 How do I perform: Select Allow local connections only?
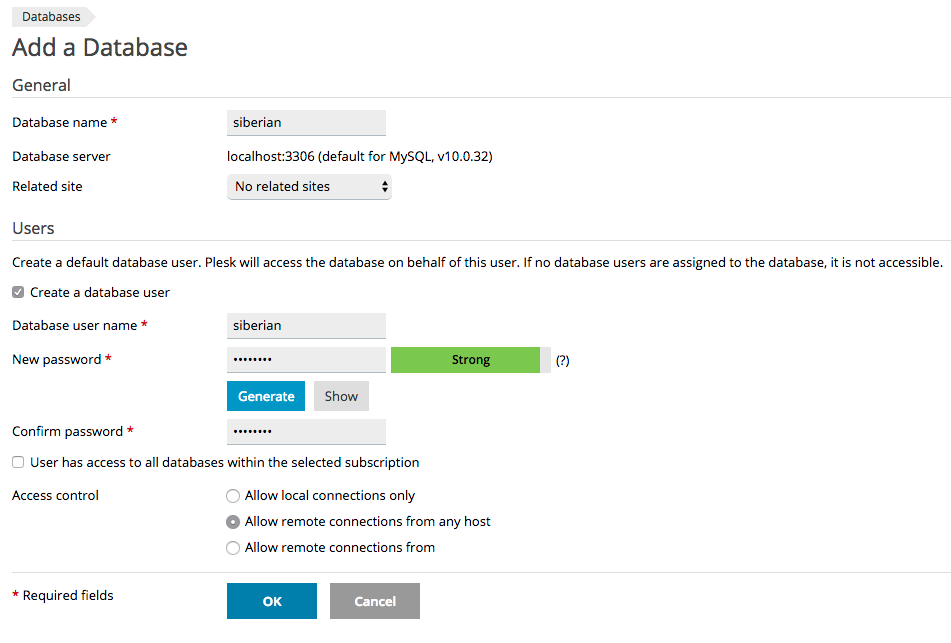coord(233,496)
